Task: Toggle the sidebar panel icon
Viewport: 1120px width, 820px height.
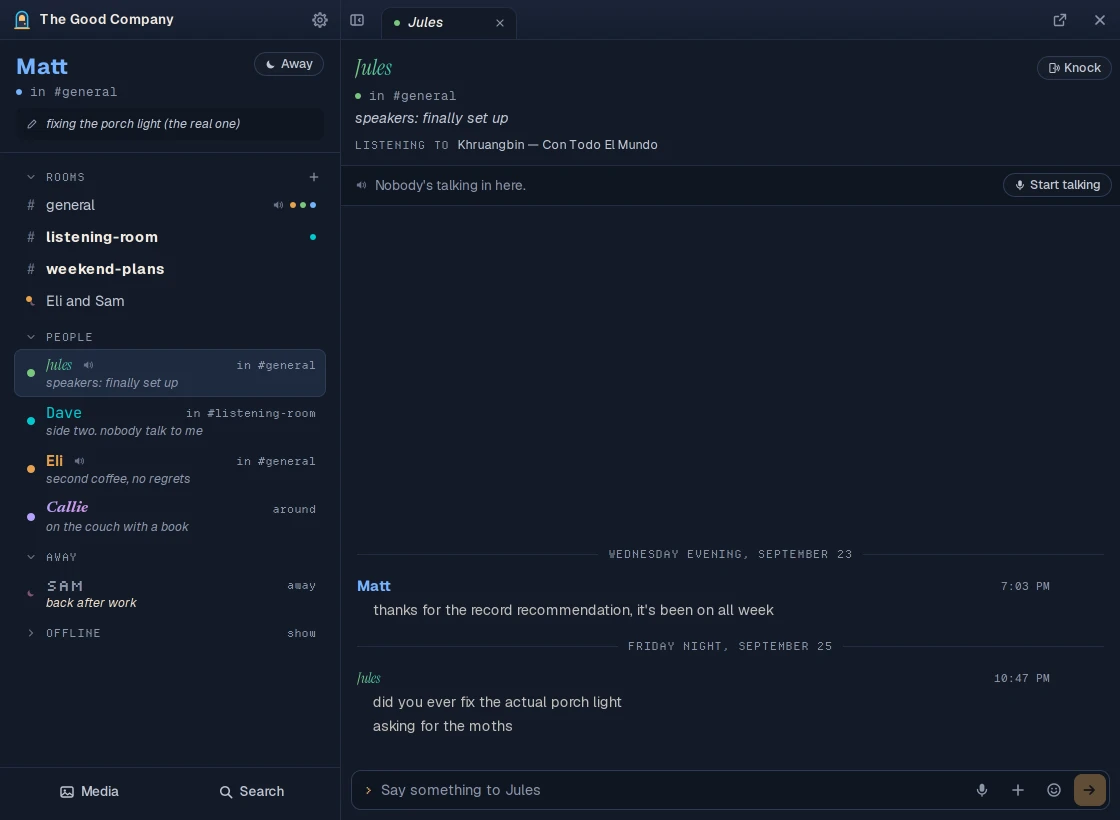Action: pos(357,20)
